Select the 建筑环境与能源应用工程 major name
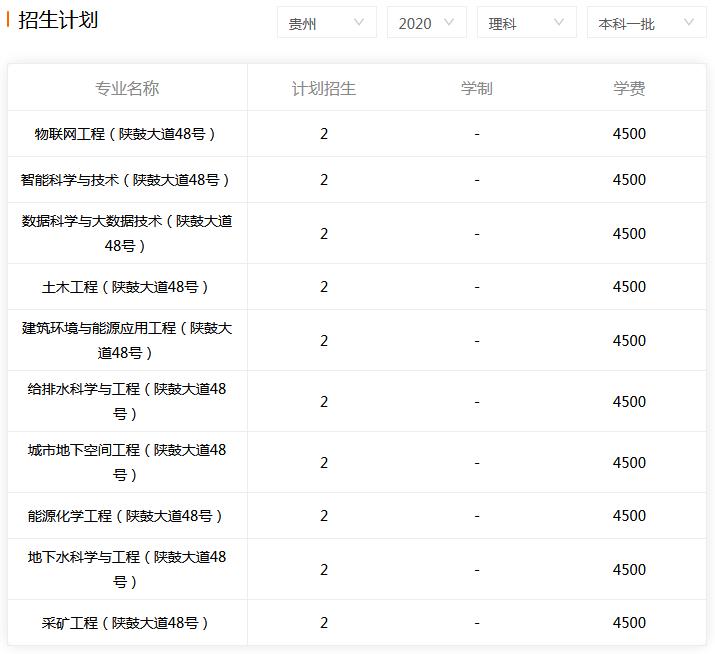This screenshot has width=715, height=654. (x=127, y=340)
